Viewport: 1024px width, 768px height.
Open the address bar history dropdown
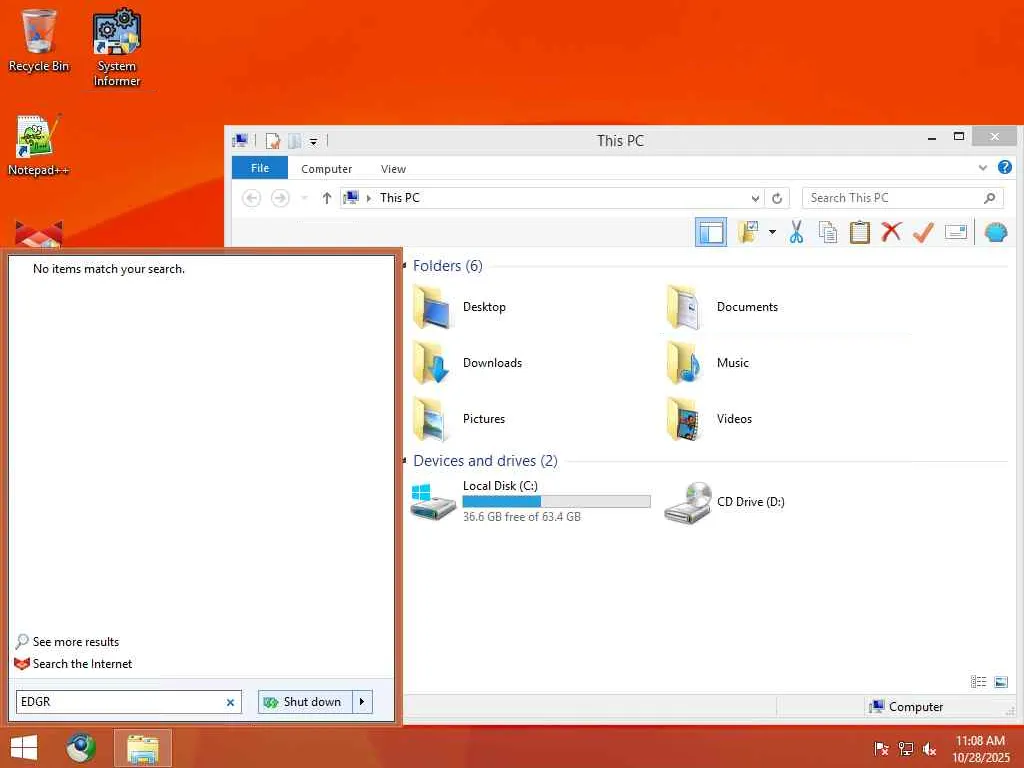point(755,198)
